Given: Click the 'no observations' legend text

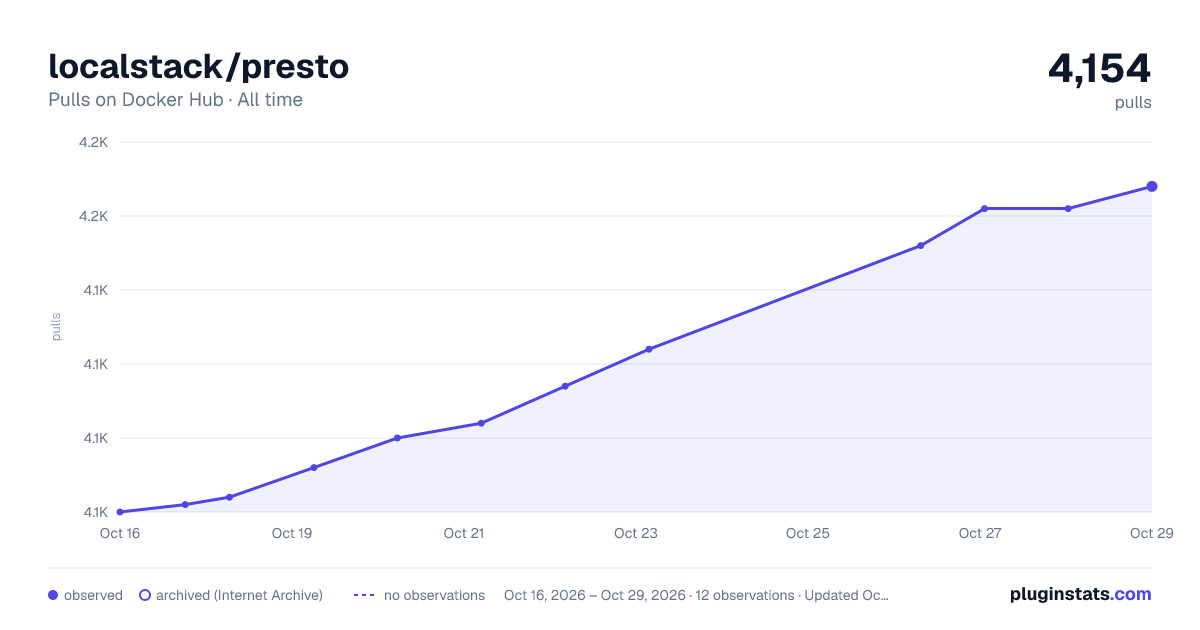Looking at the screenshot, I should (434, 595).
